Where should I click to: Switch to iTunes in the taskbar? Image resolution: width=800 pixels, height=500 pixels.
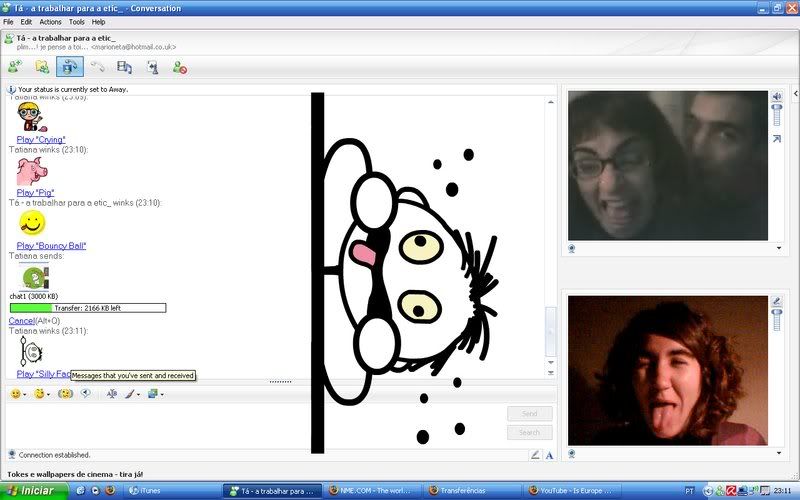pyautogui.click(x=171, y=491)
